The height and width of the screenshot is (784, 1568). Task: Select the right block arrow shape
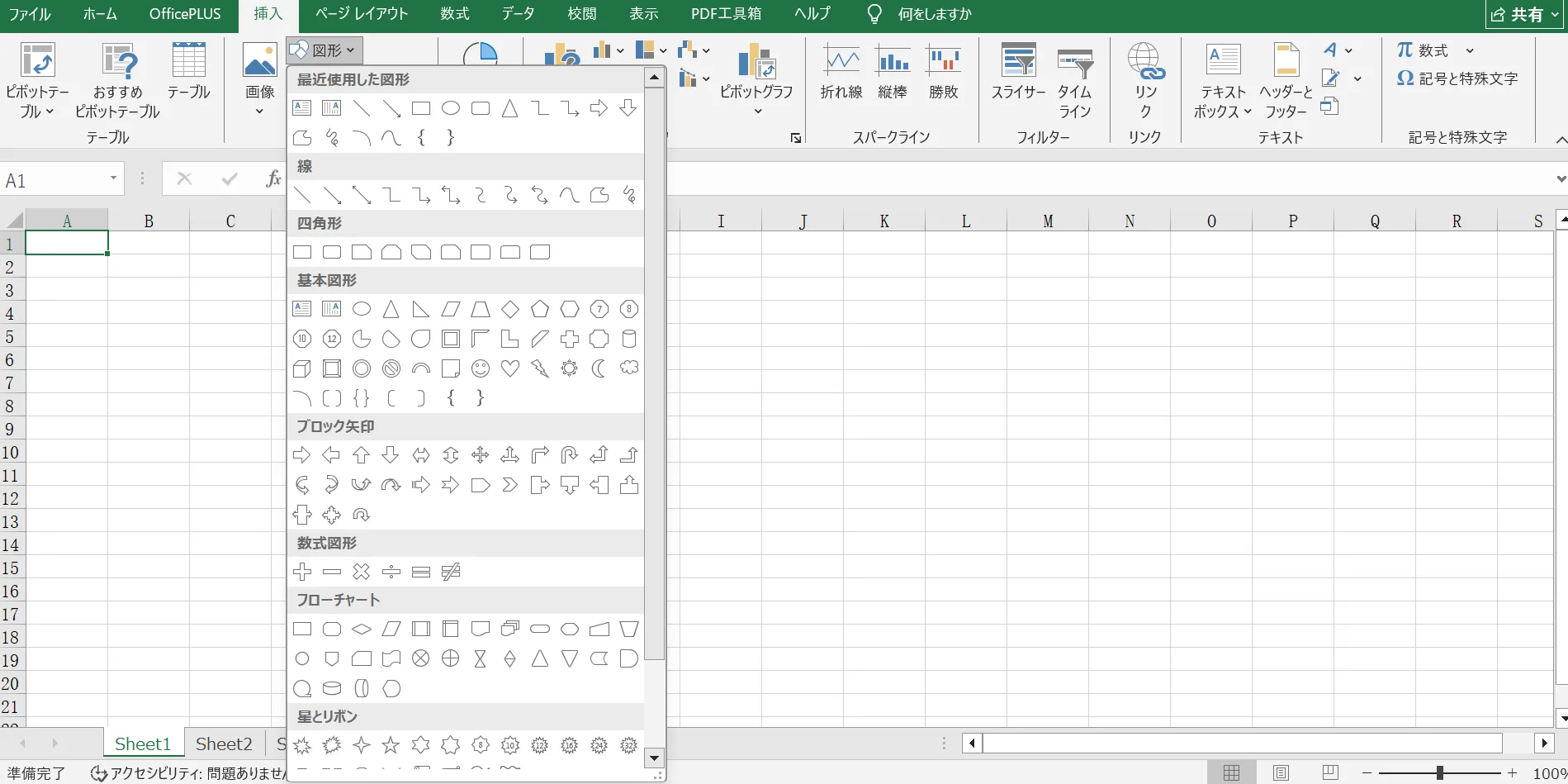point(302,455)
